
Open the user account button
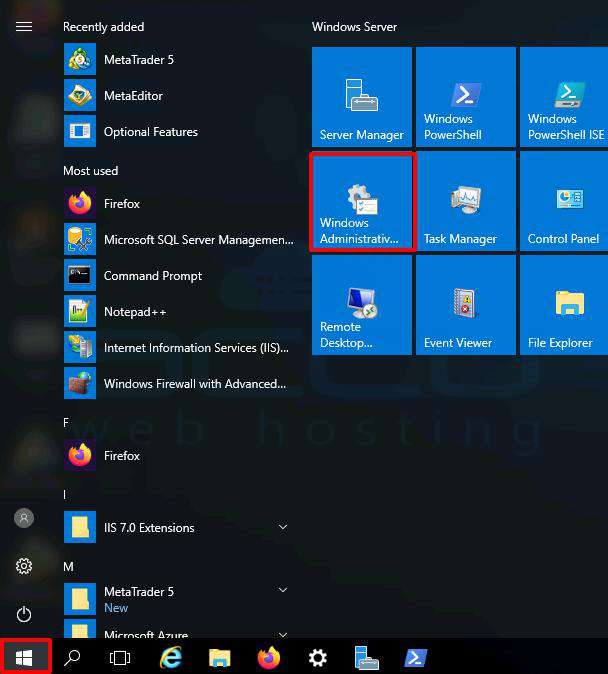[24, 518]
